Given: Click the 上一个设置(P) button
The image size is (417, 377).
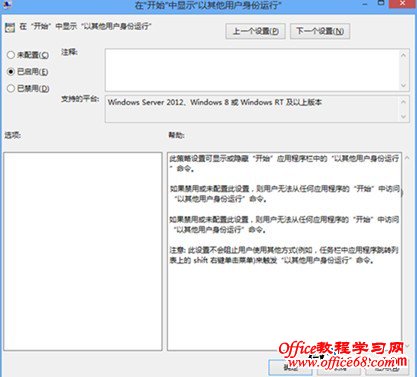Looking at the screenshot, I should point(255,31).
